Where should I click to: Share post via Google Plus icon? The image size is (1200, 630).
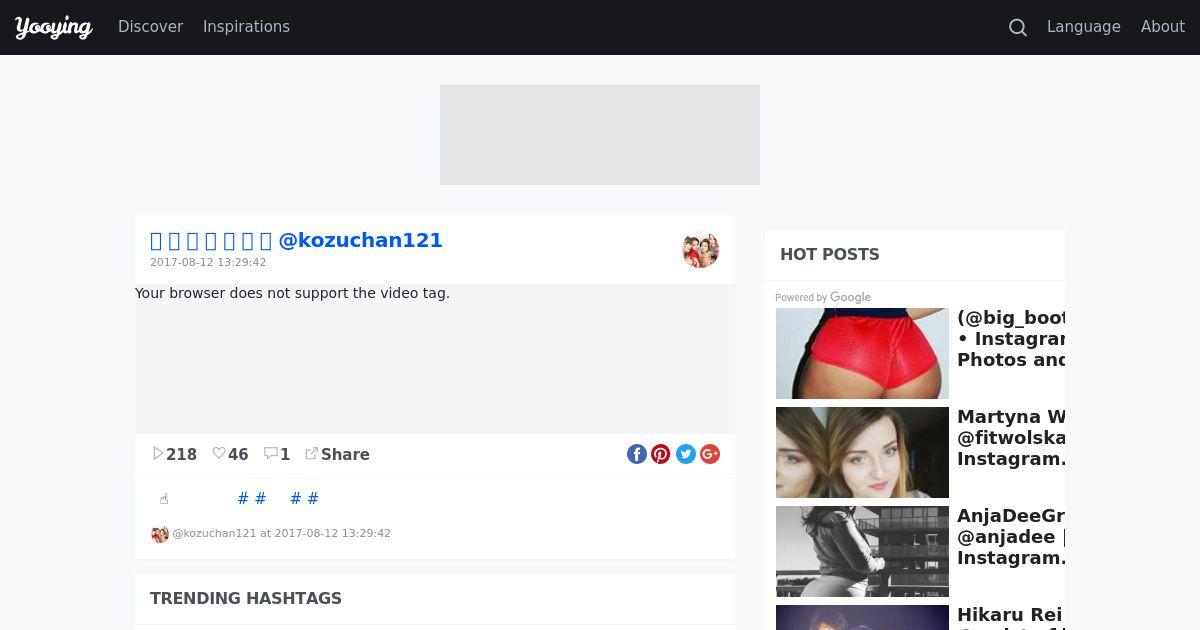click(710, 454)
